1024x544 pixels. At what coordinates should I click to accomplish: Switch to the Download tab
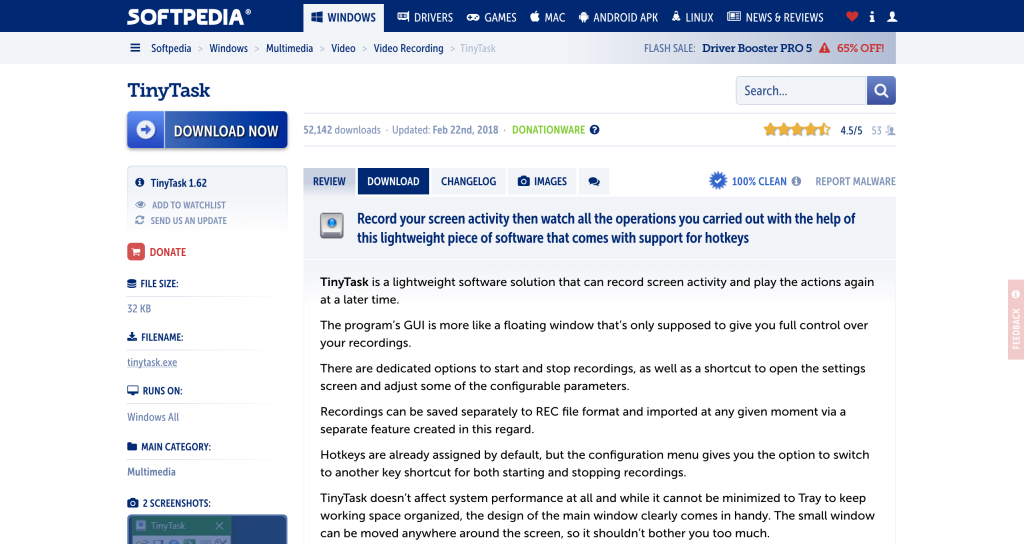(x=393, y=182)
